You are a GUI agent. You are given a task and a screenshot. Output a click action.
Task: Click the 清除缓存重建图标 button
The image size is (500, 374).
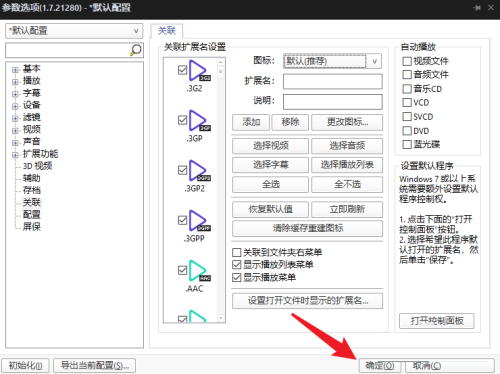307,228
